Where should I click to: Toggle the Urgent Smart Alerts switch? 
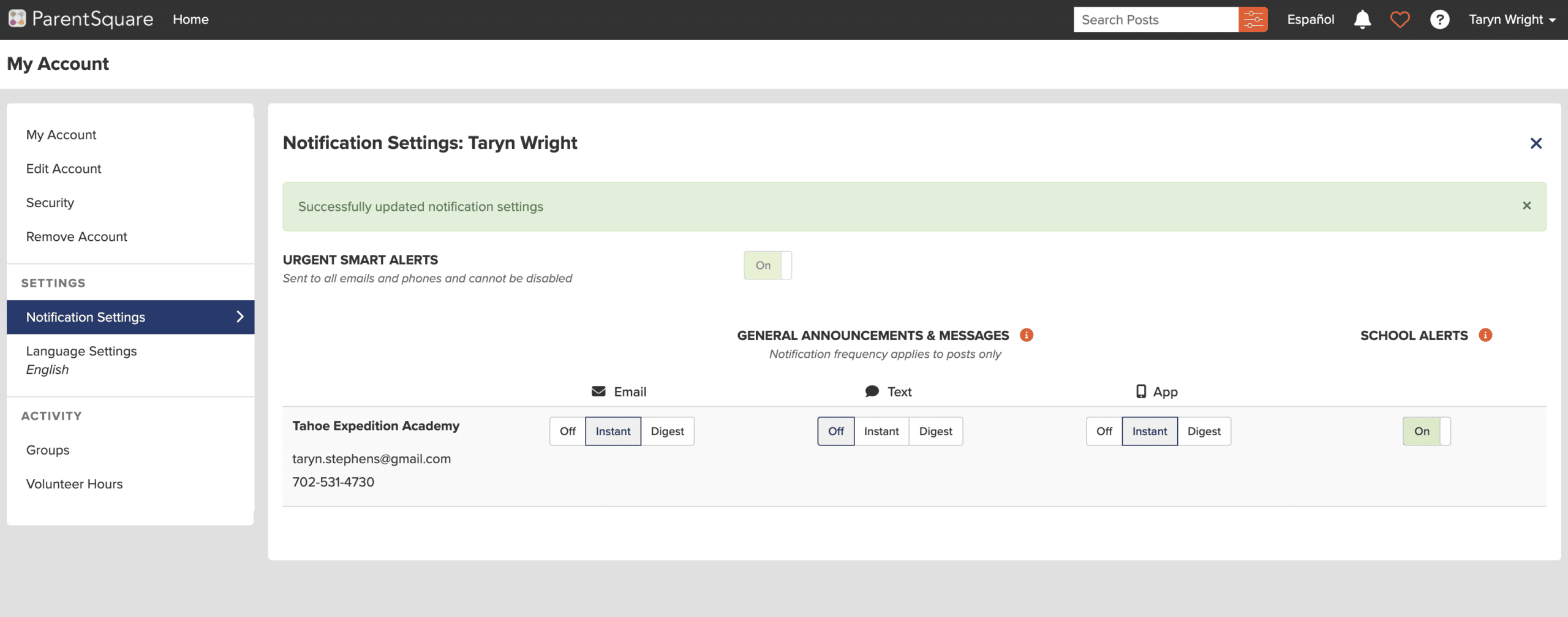[767, 265]
